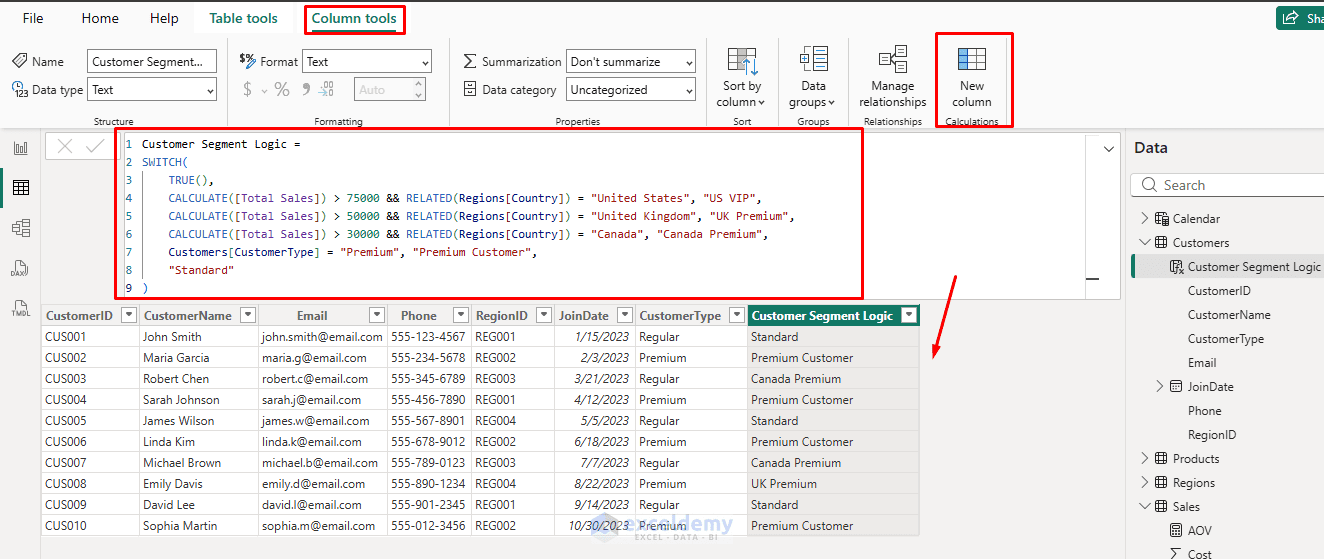Viewport: 1324px width, 559px height.
Task: Apply percentage format button
Action: [281, 90]
